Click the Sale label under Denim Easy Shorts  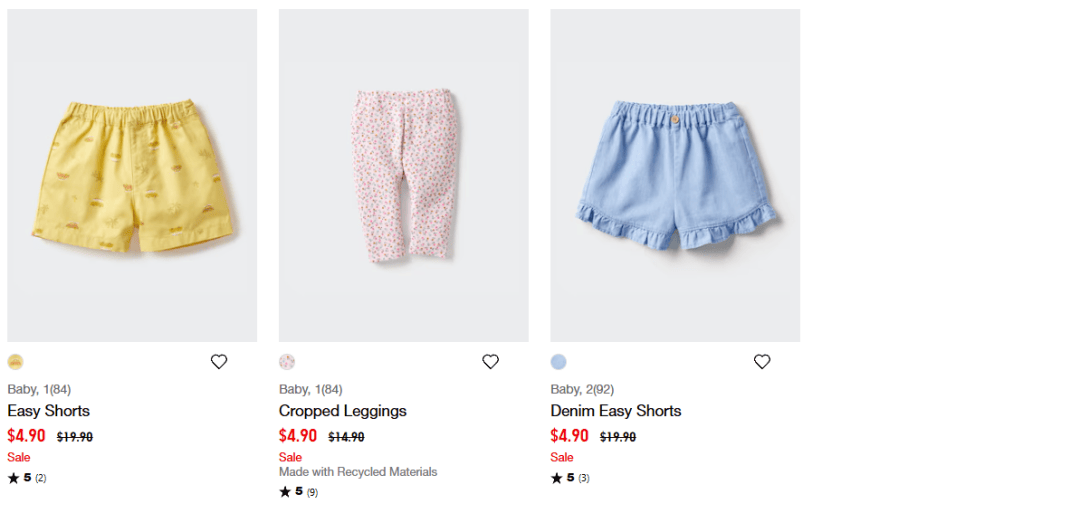[x=561, y=457]
